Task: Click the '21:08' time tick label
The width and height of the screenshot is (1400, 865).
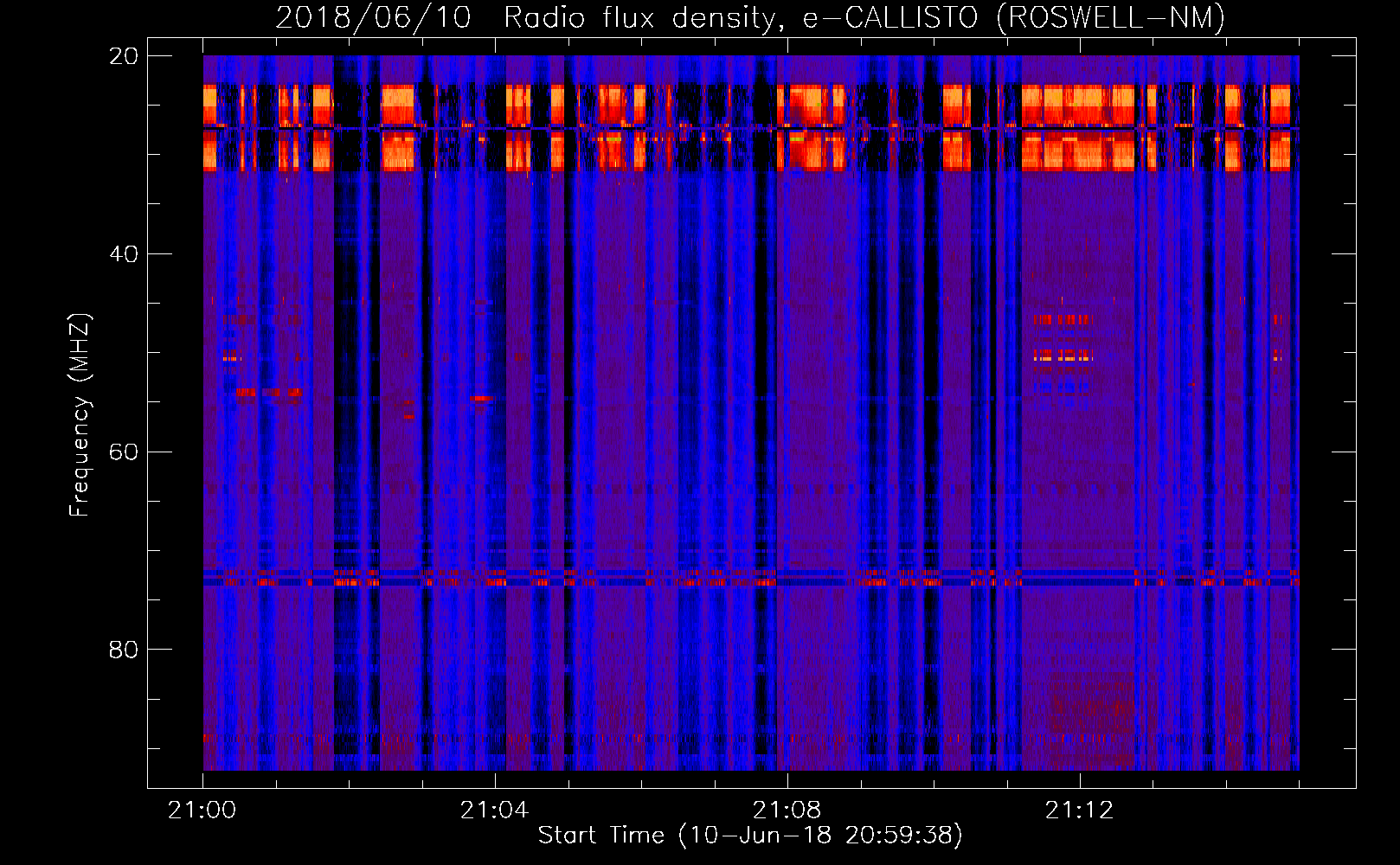Action: pyautogui.click(x=787, y=811)
